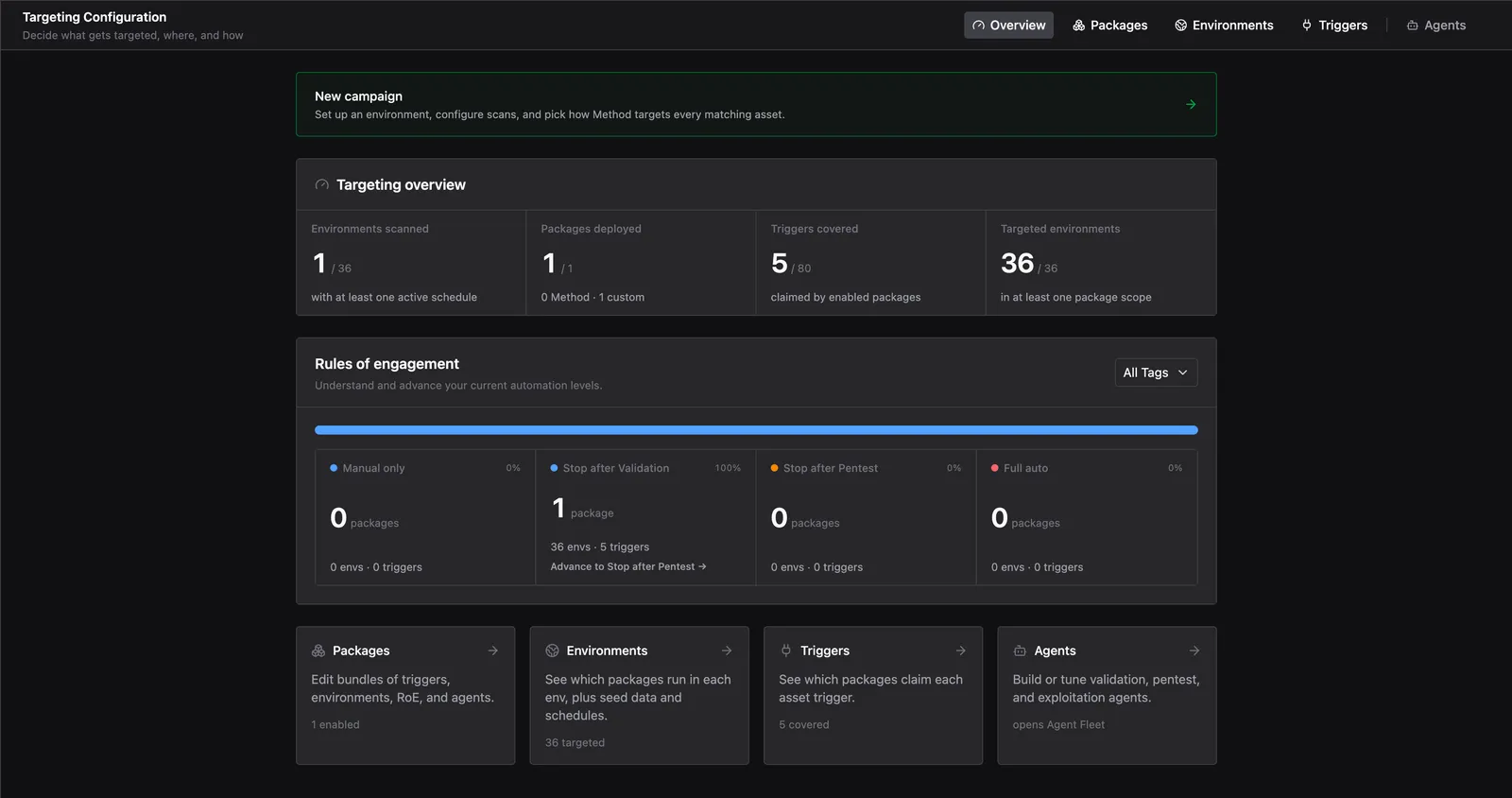Click 'opens Agent Fleet' text
The width and height of the screenshot is (1512, 798).
pos(1058,724)
